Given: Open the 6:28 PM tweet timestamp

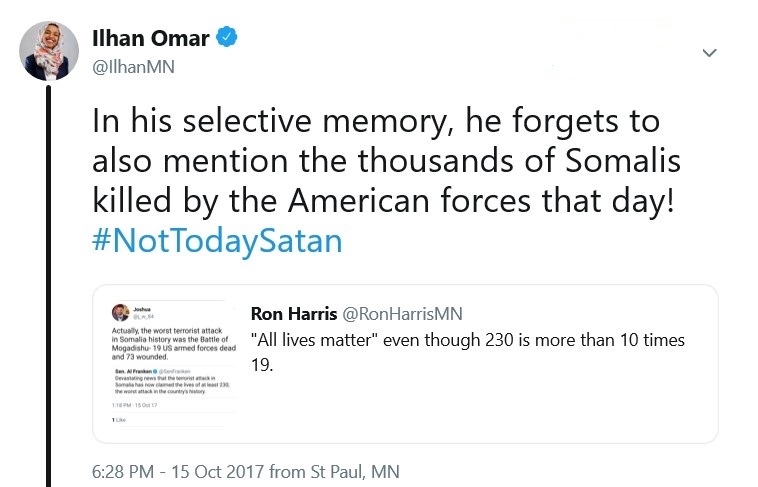Looking at the screenshot, I should [123, 472].
